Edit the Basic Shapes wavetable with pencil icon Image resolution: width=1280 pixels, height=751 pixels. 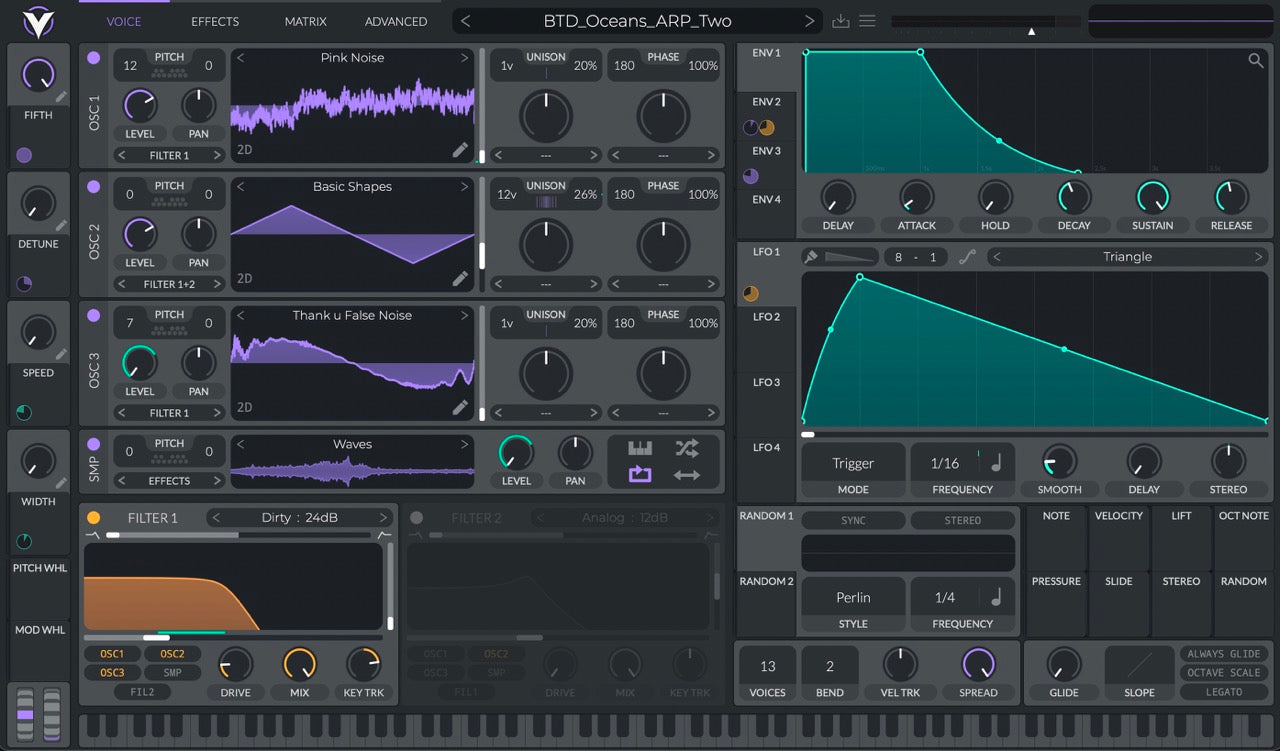tap(460, 278)
